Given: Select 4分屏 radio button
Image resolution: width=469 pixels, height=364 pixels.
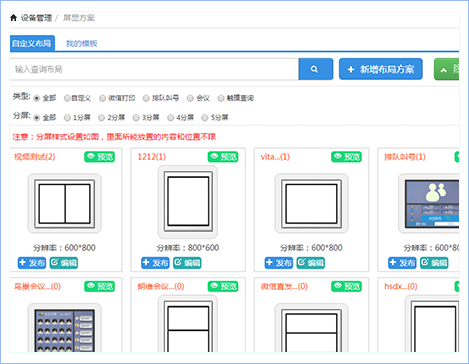Looking at the screenshot, I should pyautogui.click(x=171, y=118).
